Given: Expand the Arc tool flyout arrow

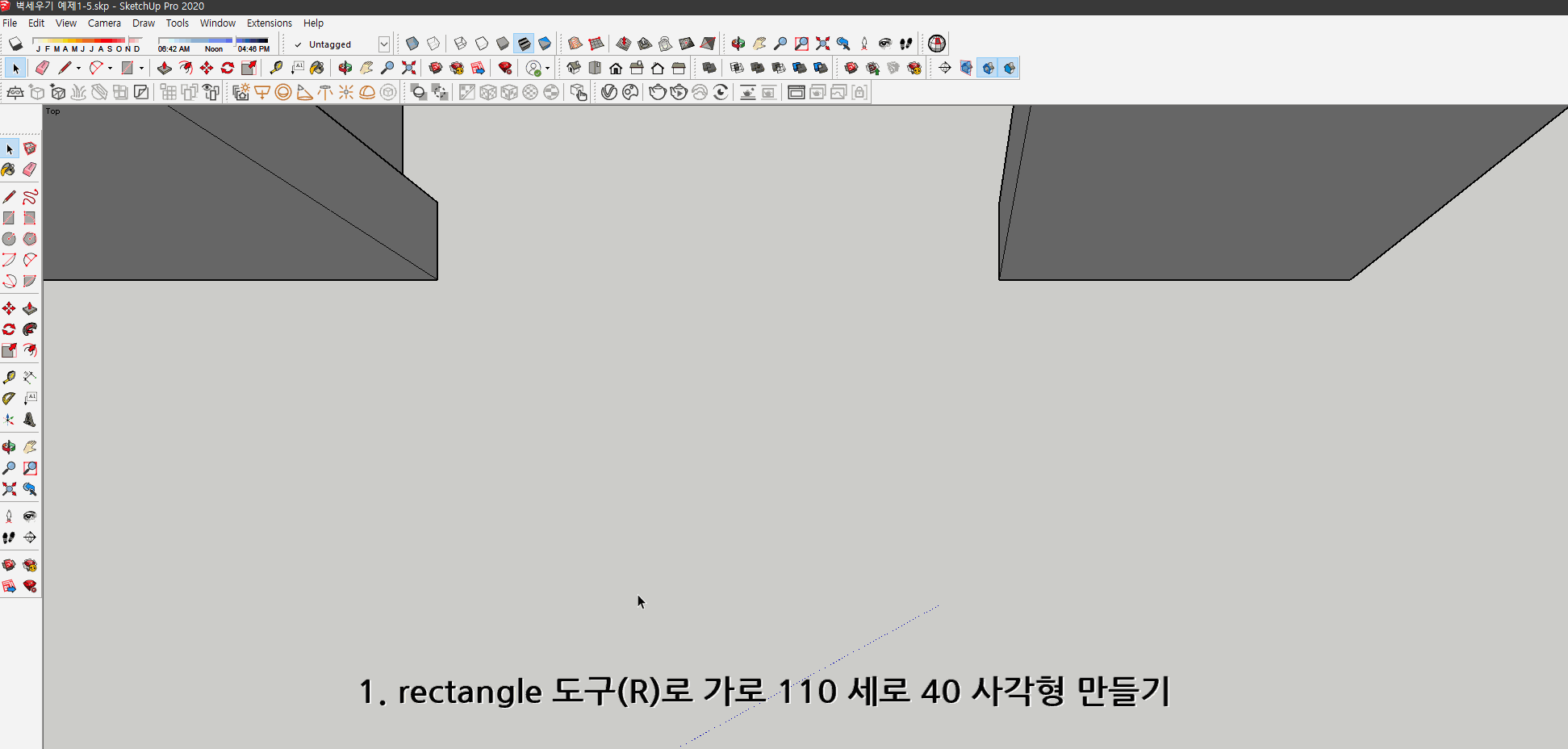Looking at the screenshot, I should [x=111, y=68].
